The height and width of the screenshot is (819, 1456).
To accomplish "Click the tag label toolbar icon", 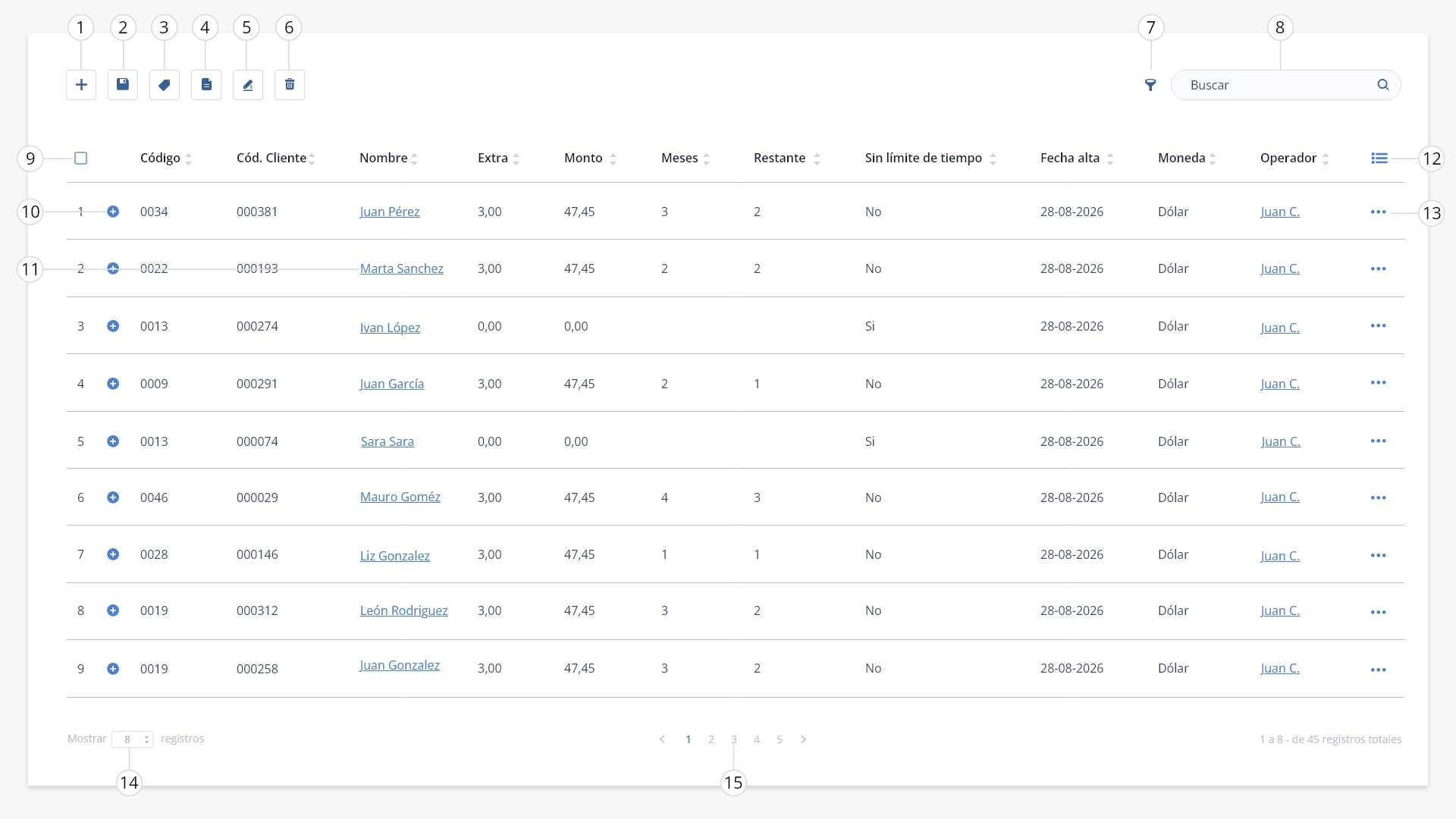I will click(165, 85).
